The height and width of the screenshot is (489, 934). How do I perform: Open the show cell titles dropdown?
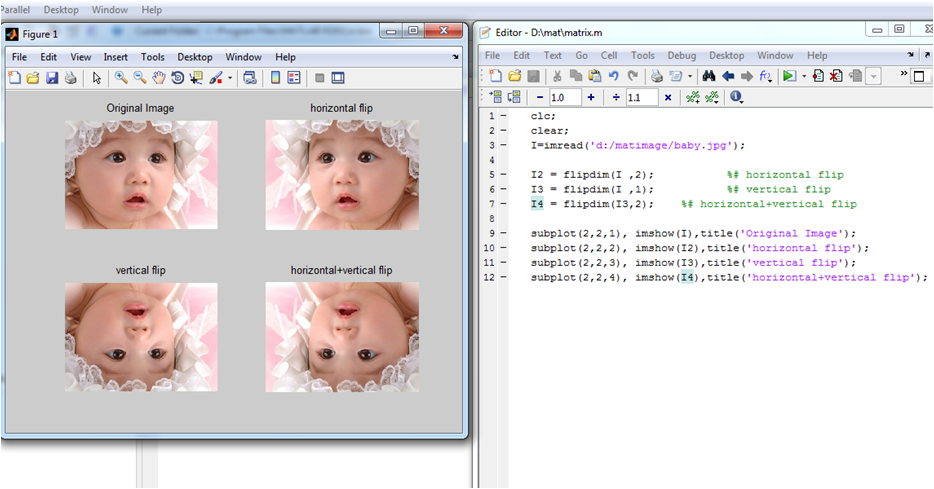[712, 97]
